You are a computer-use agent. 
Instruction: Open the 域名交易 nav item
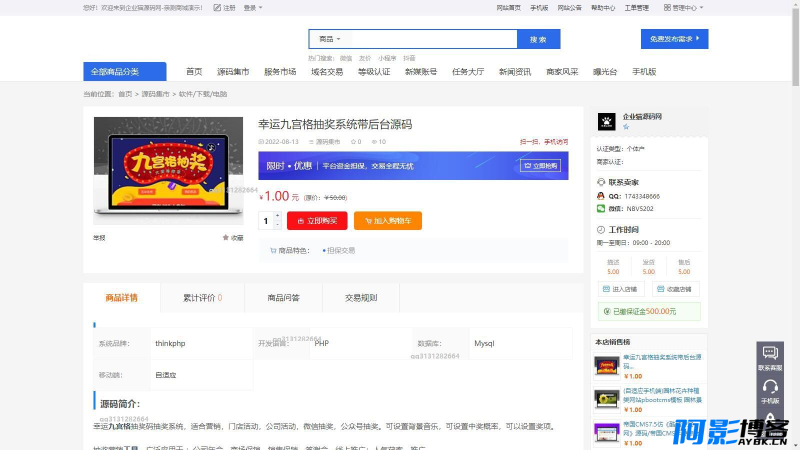pyautogui.click(x=327, y=71)
